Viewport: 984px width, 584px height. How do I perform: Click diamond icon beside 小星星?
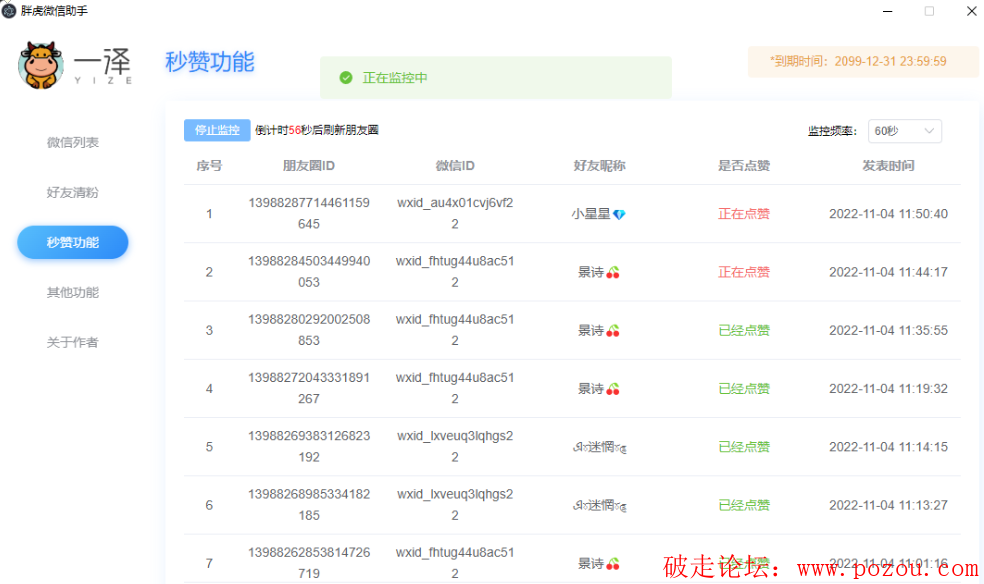[619, 214]
